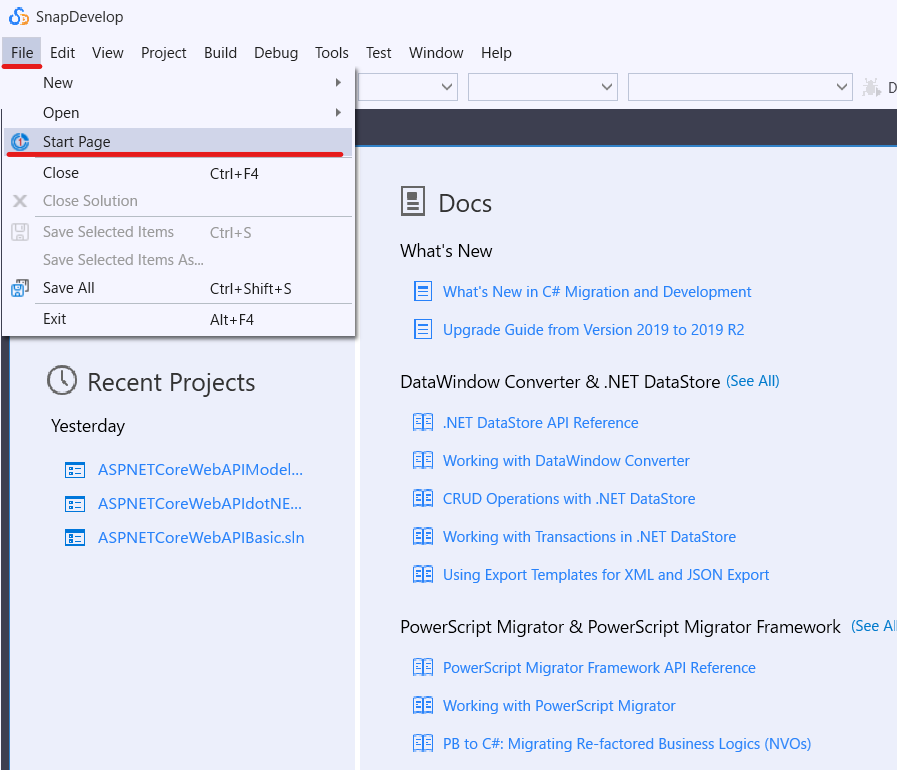Click the book icon beside CRUD Operations link
Screen dimensions: 897x770
(423, 499)
